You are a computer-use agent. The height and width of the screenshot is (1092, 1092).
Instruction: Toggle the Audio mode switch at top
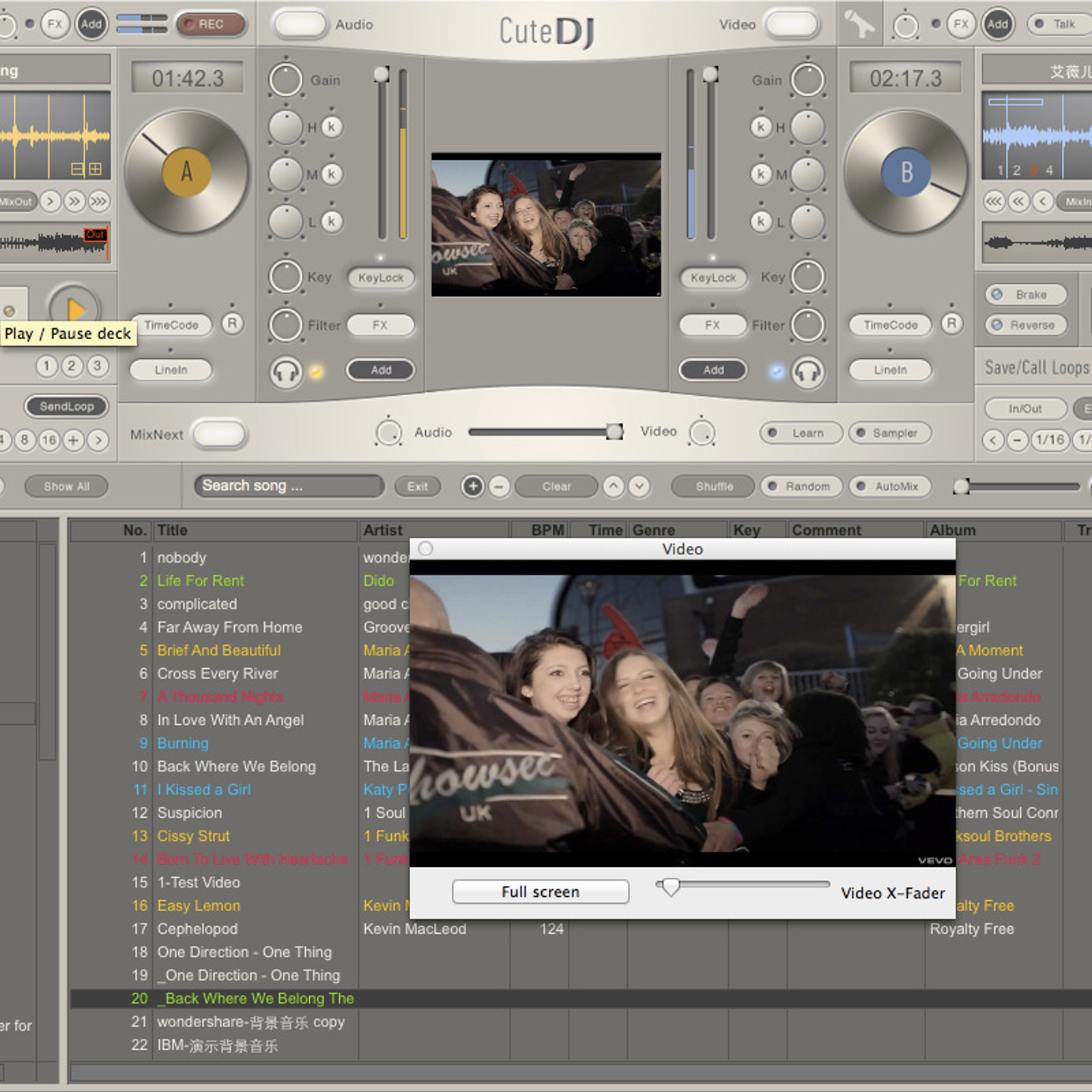[x=300, y=25]
